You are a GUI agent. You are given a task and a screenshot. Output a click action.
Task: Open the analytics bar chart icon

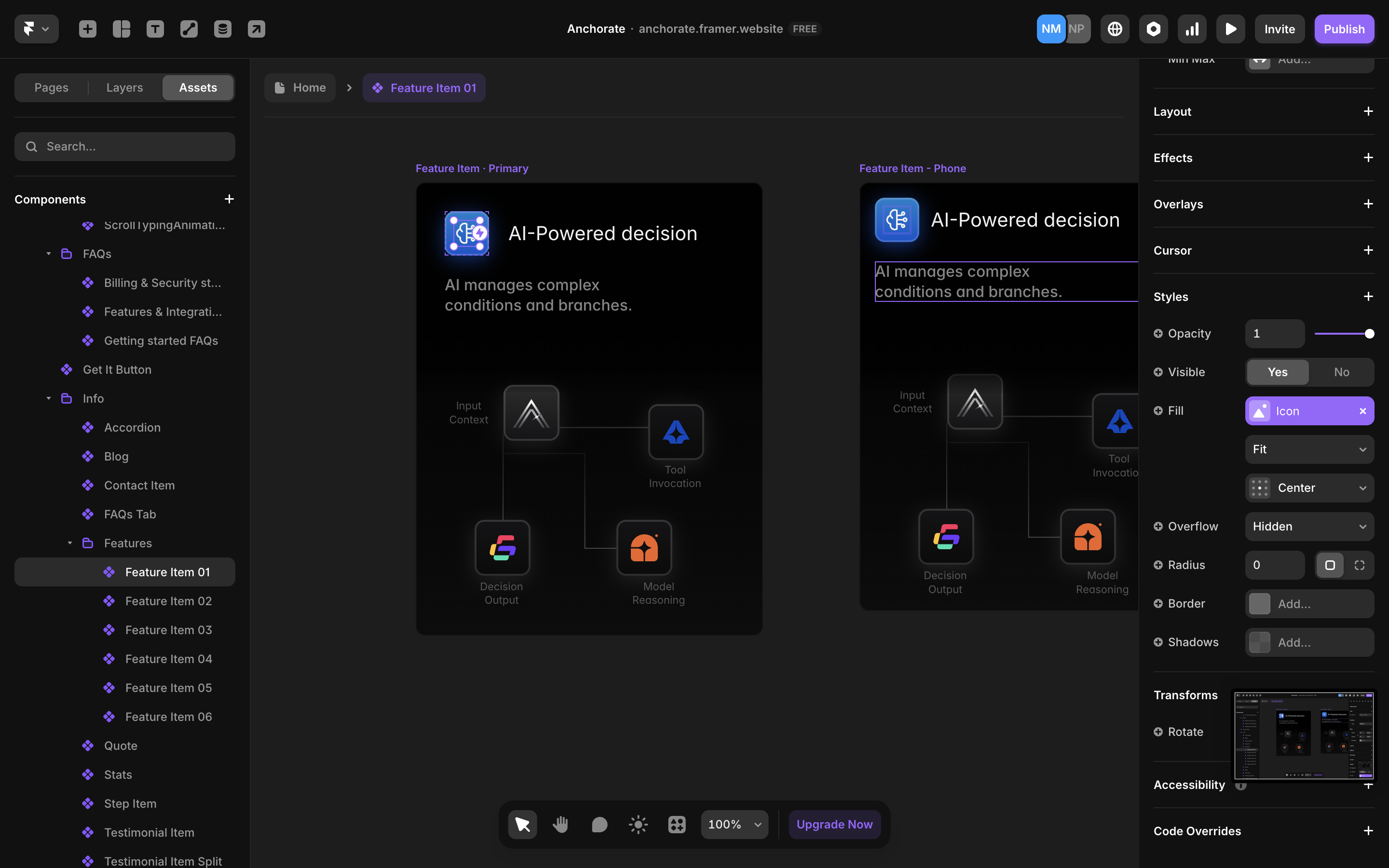click(x=1192, y=29)
